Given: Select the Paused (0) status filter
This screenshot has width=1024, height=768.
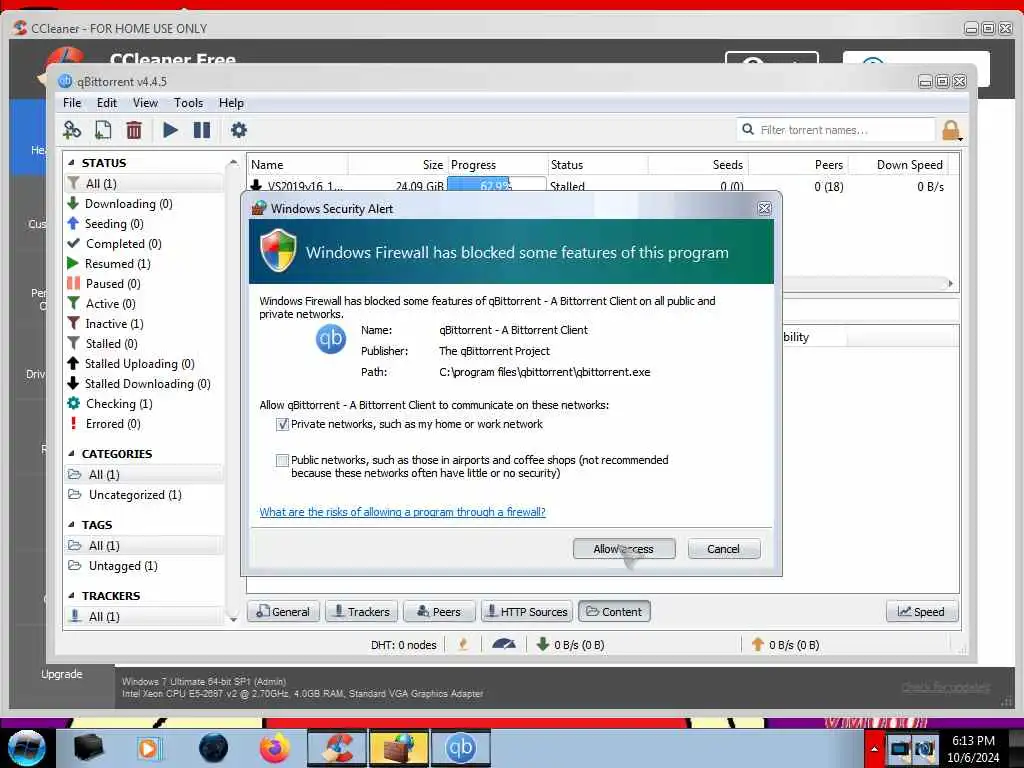Looking at the screenshot, I should pyautogui.click(x=113, y=284).
